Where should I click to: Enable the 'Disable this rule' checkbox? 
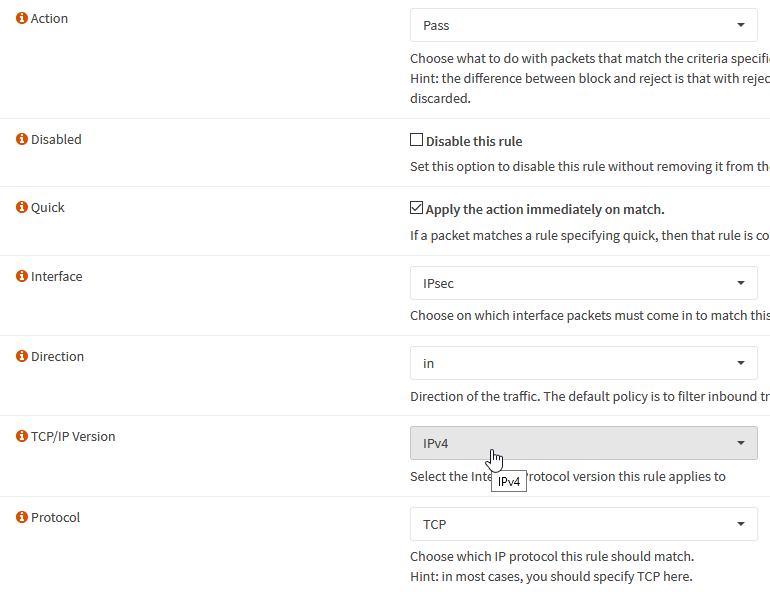tap(417, 141)
